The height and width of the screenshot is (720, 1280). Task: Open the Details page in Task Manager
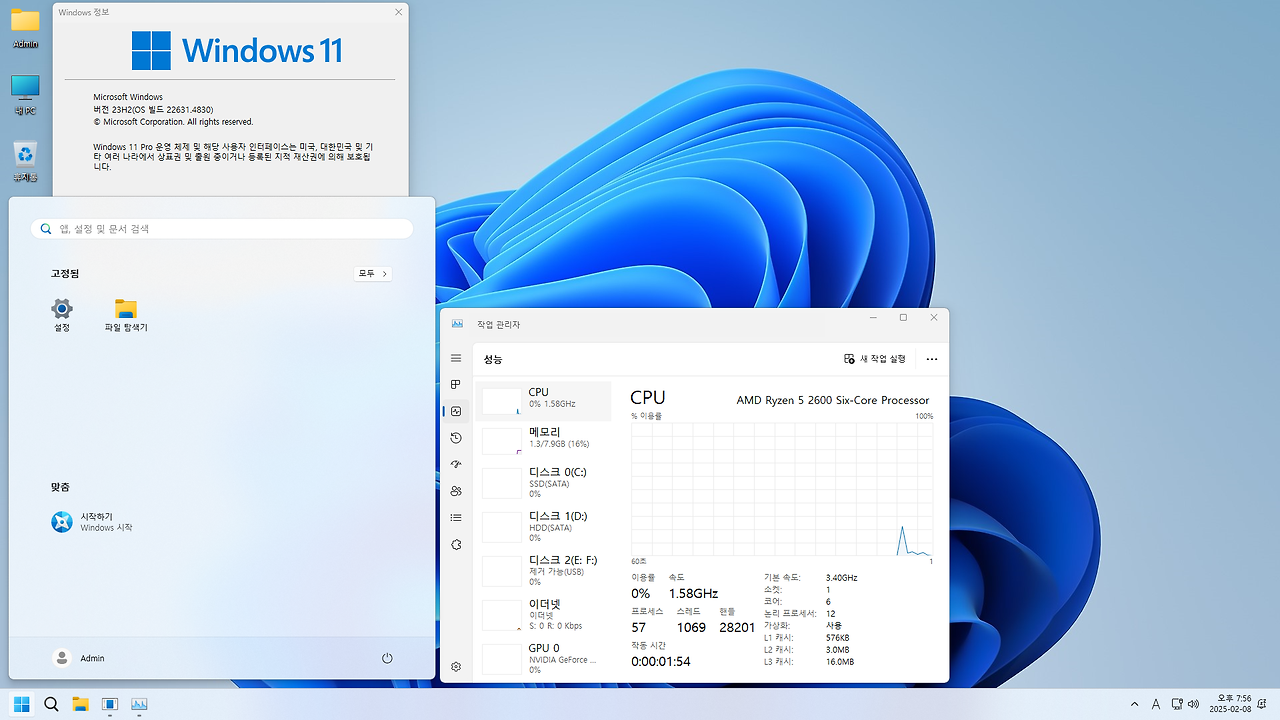point(456,518)
